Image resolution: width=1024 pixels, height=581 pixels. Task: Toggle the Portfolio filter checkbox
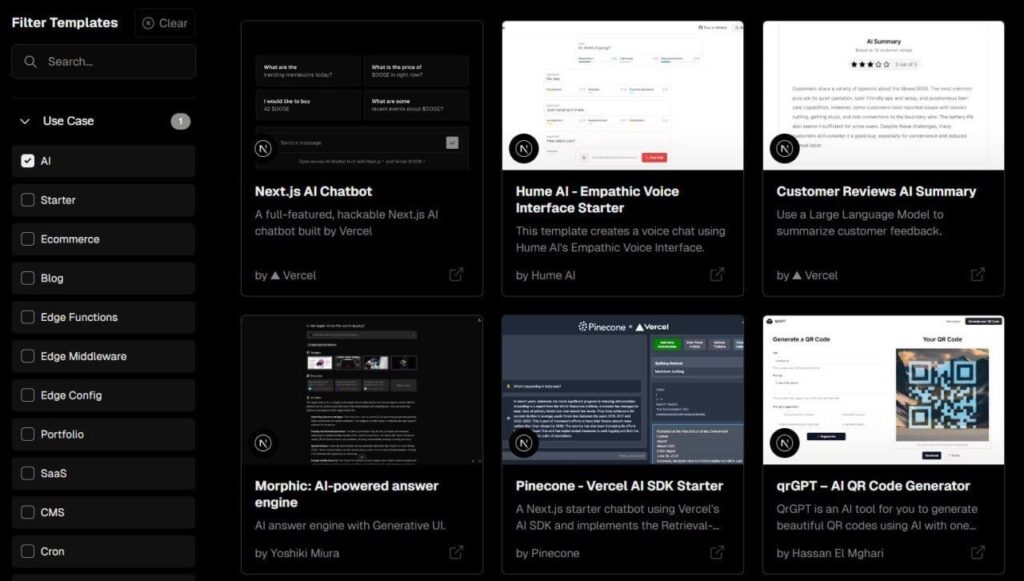coord(27,434)
